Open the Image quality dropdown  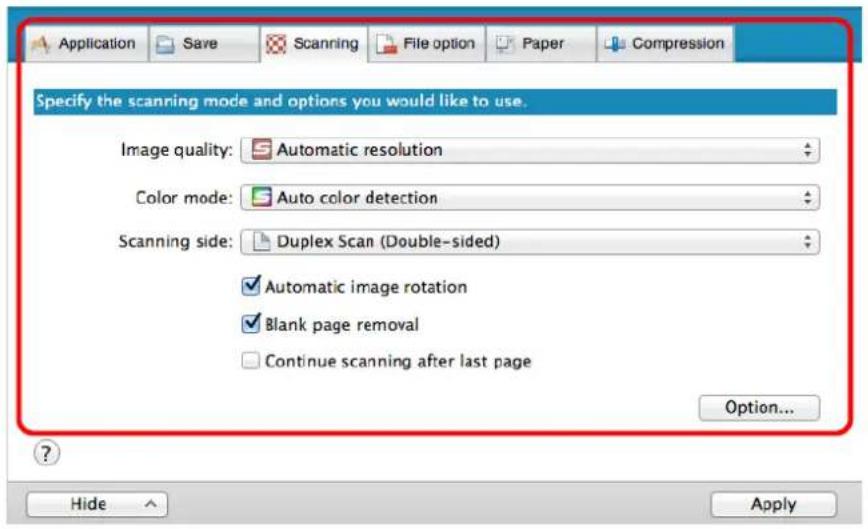[530, 150]
